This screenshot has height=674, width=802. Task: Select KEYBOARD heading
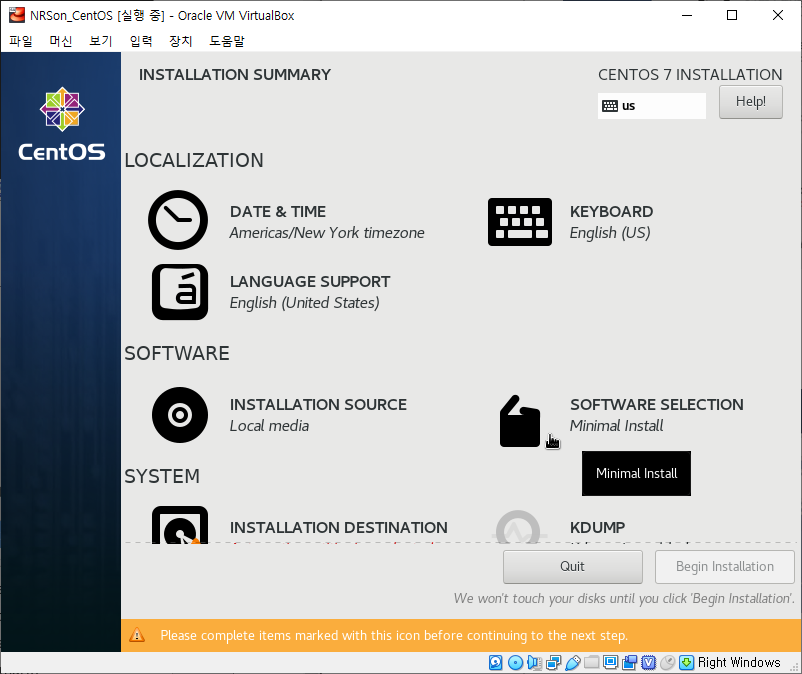[611, 212]
